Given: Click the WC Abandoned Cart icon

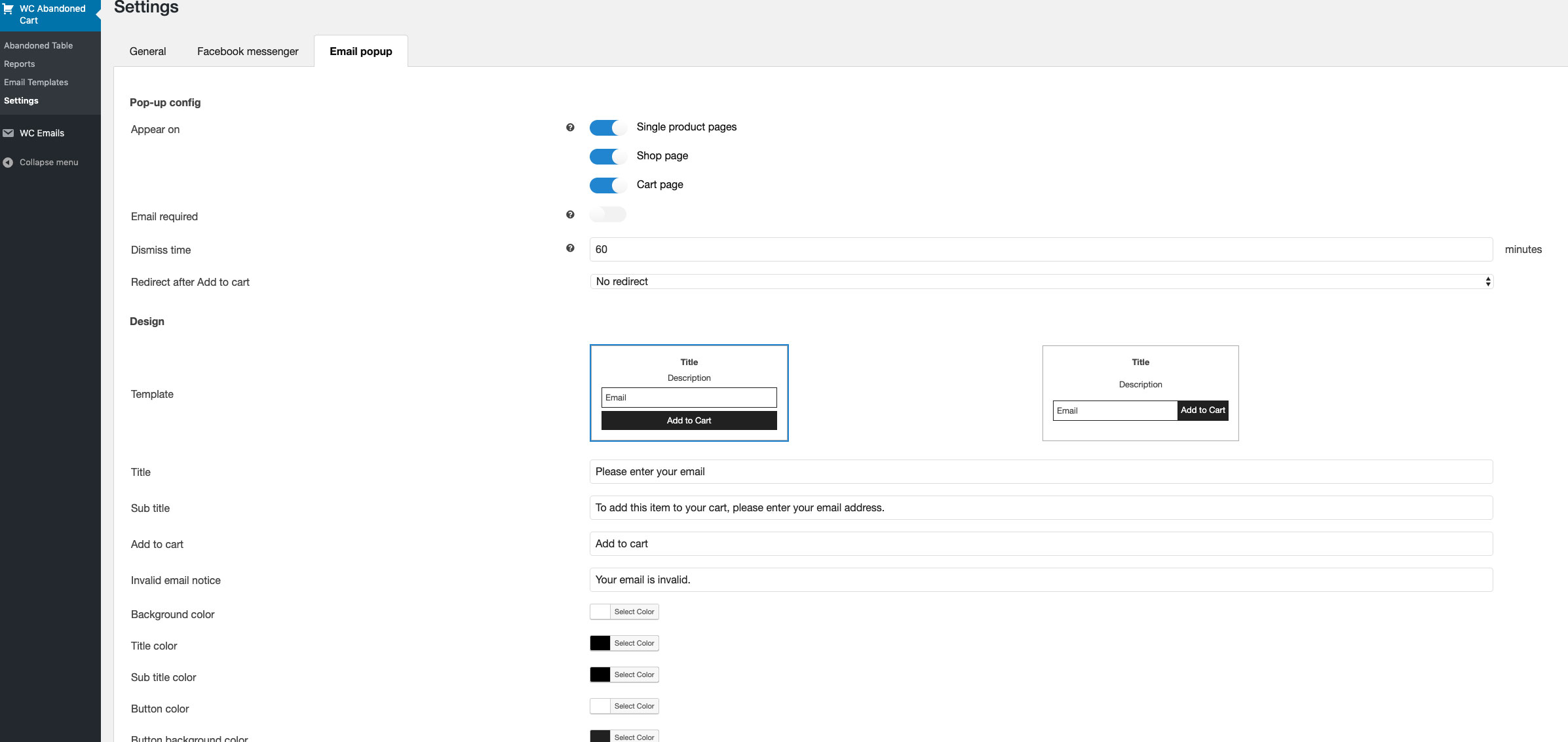Looking at the screenshot, I should pyautogui.click(x=9, y=9).
